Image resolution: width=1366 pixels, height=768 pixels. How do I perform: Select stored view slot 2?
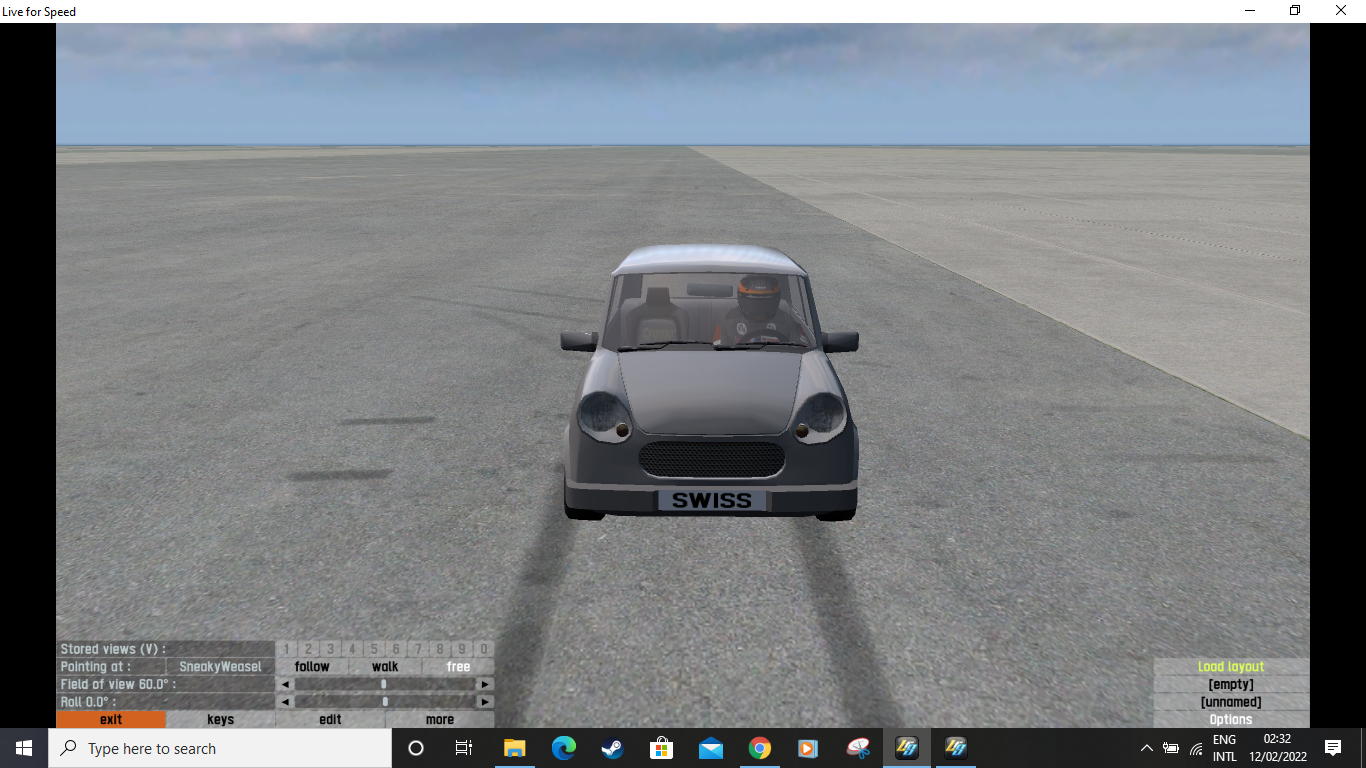coord(309,649)
